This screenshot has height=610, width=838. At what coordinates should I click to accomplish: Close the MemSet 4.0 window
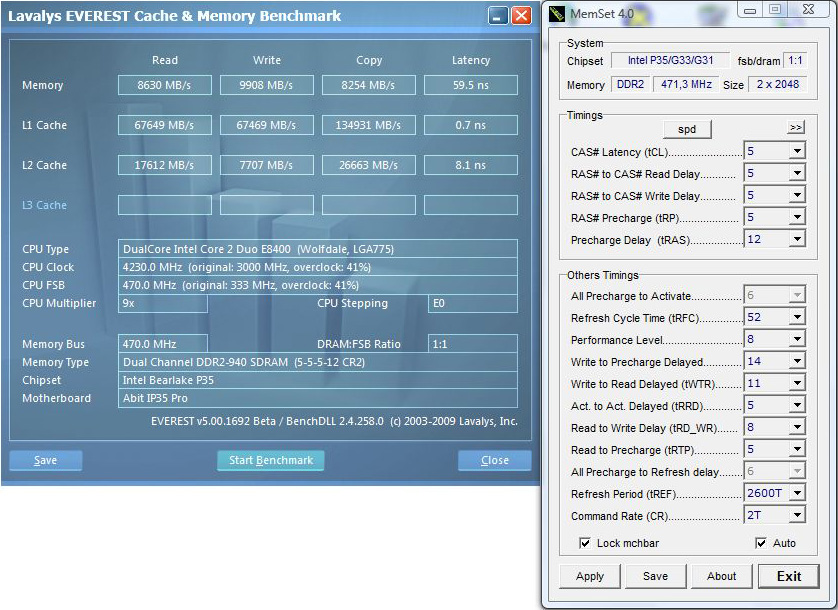[808, 10]
